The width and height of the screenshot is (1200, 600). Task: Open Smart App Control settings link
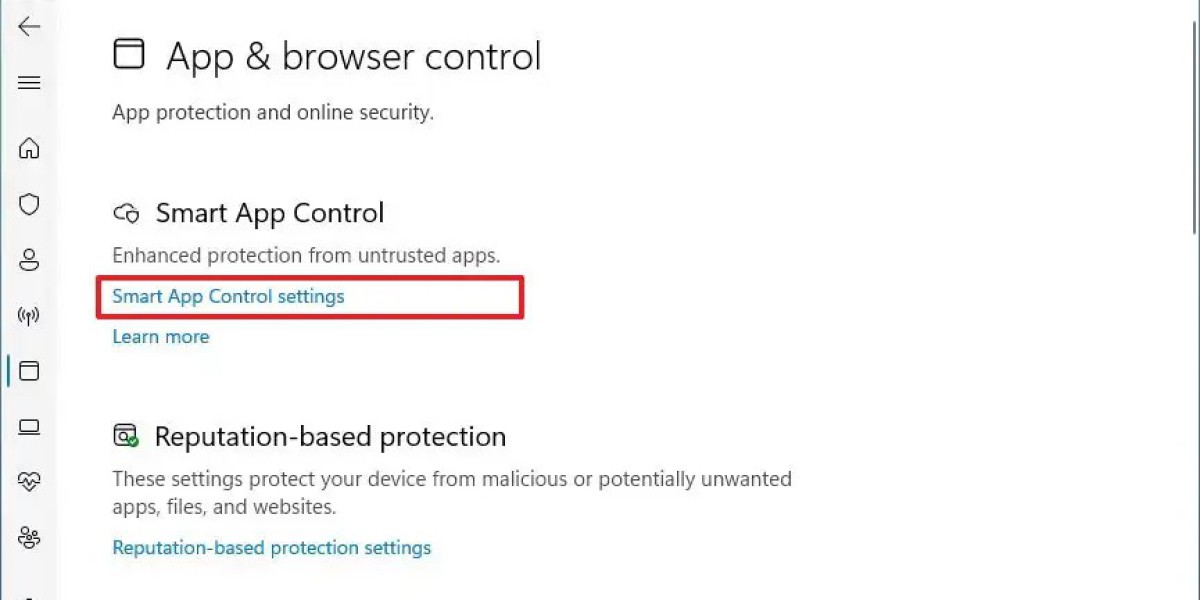(228, 297)
